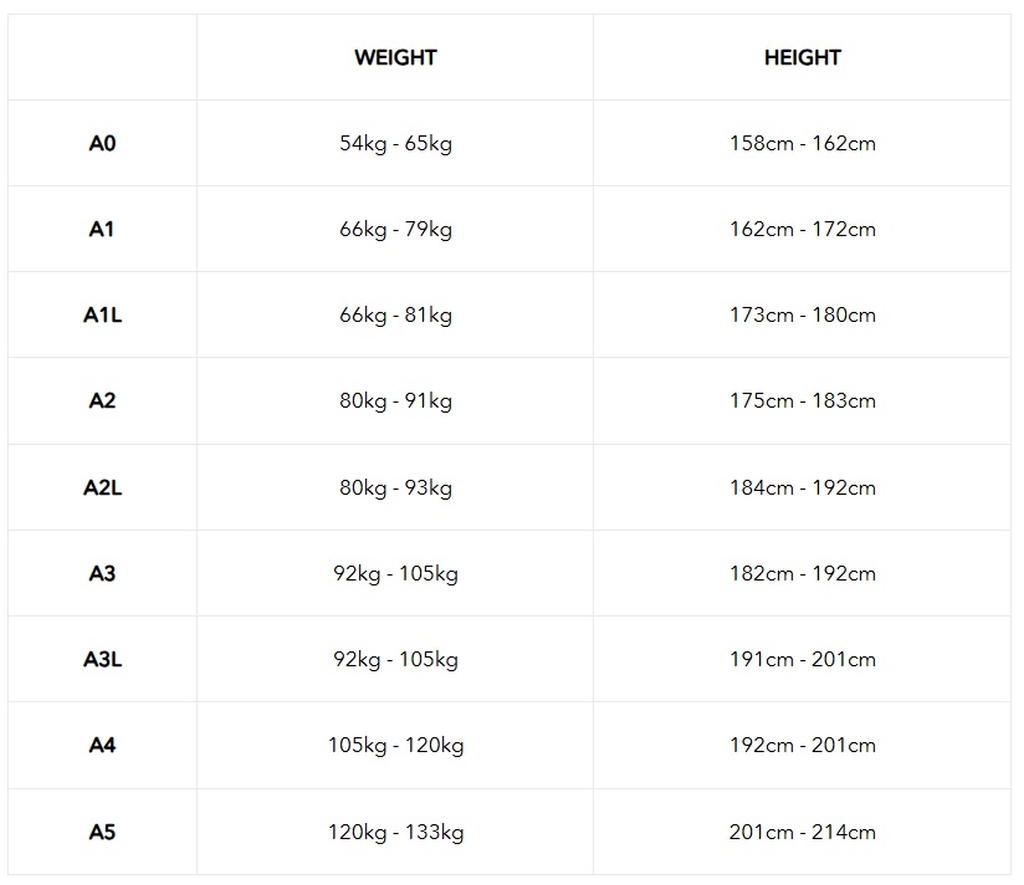Image resolution: width=1024 pixels, height=885 pixels.
Task: Select the A1L size row label
Action: coord(102,315)
